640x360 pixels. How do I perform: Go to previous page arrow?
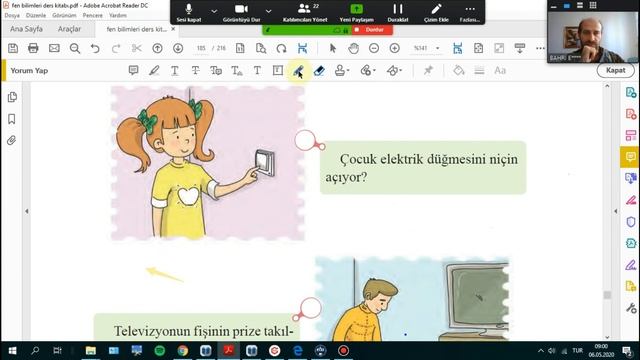click(157, 48)
